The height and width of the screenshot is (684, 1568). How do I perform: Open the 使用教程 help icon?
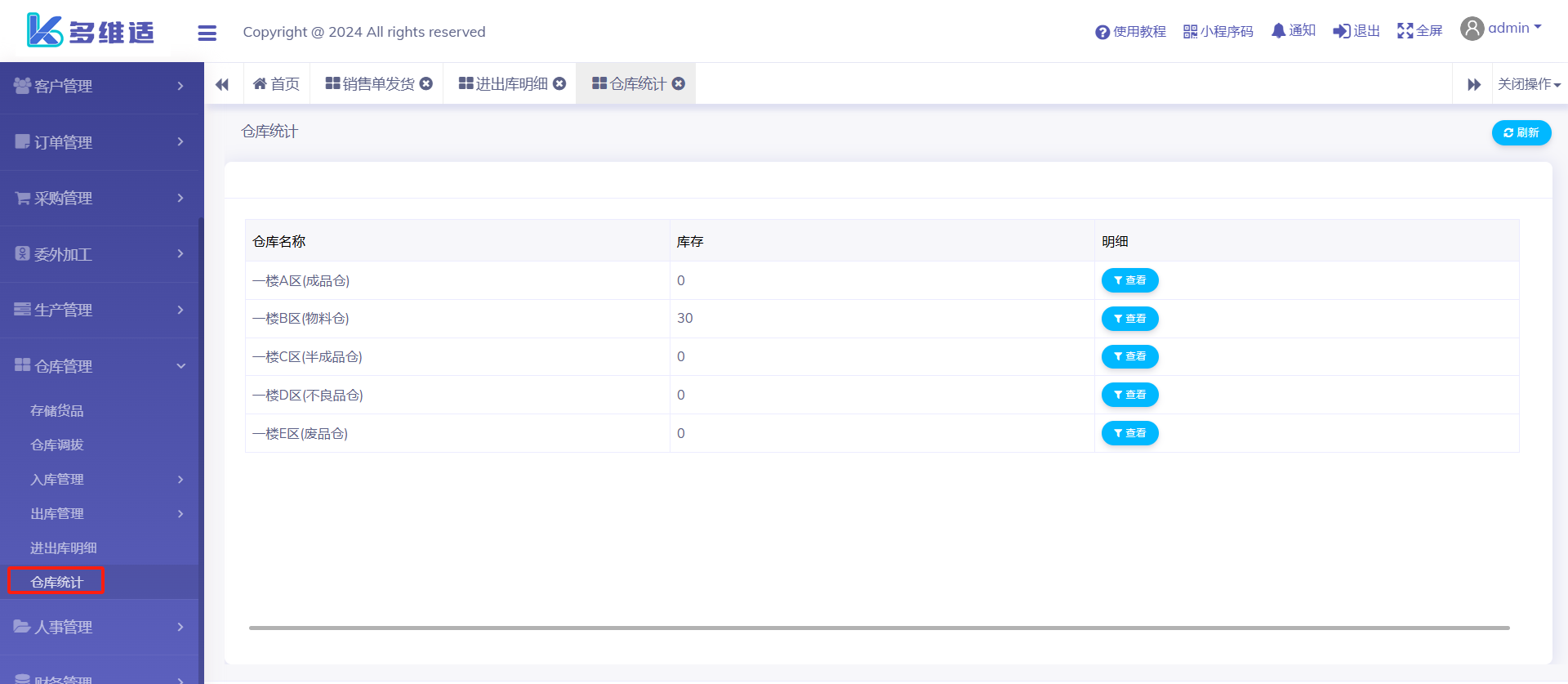(1102, 32)
